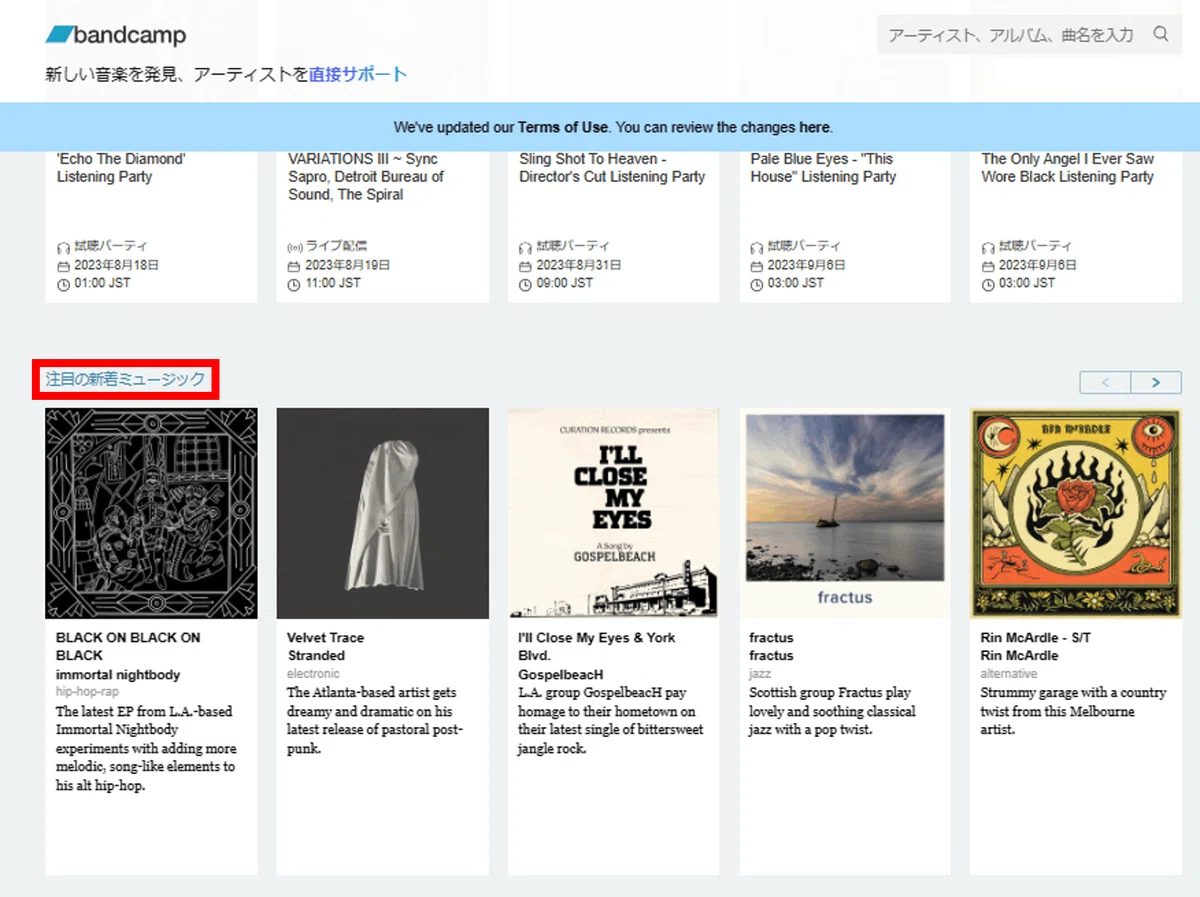
Task: Open the 直接サポート link
Action: click(x=358, y=74)
